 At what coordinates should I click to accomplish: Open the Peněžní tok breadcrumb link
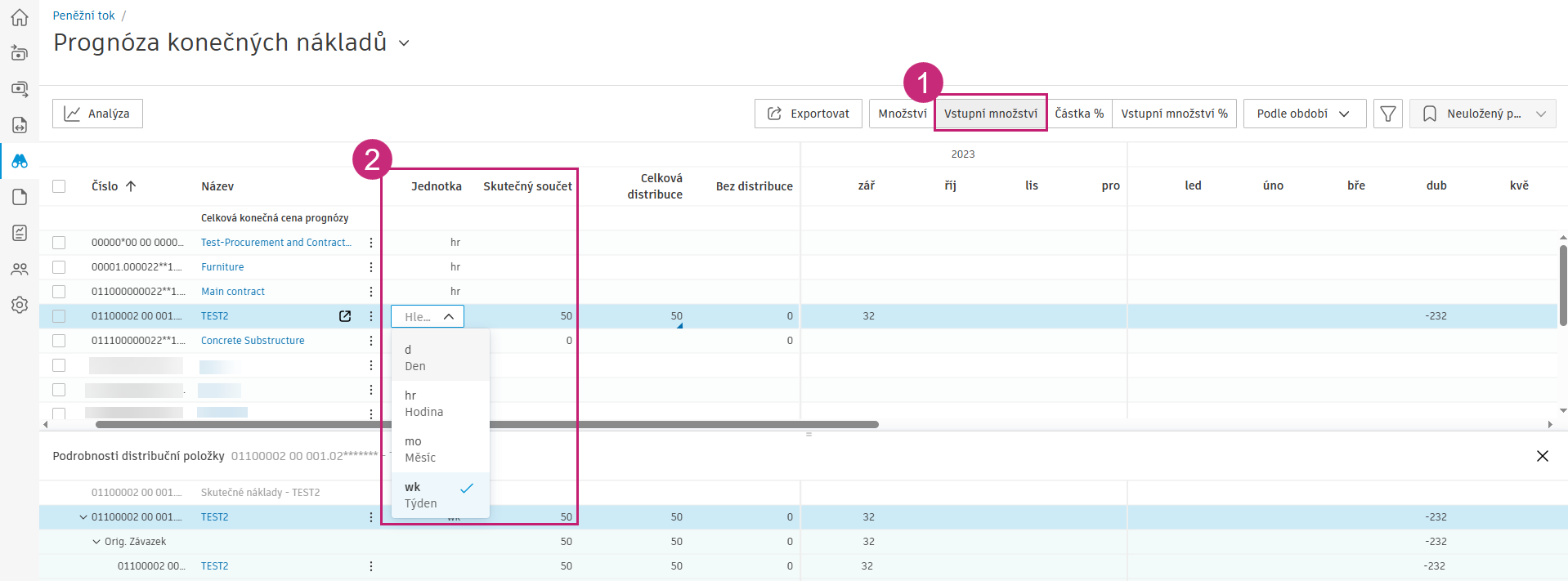point(83,16)
